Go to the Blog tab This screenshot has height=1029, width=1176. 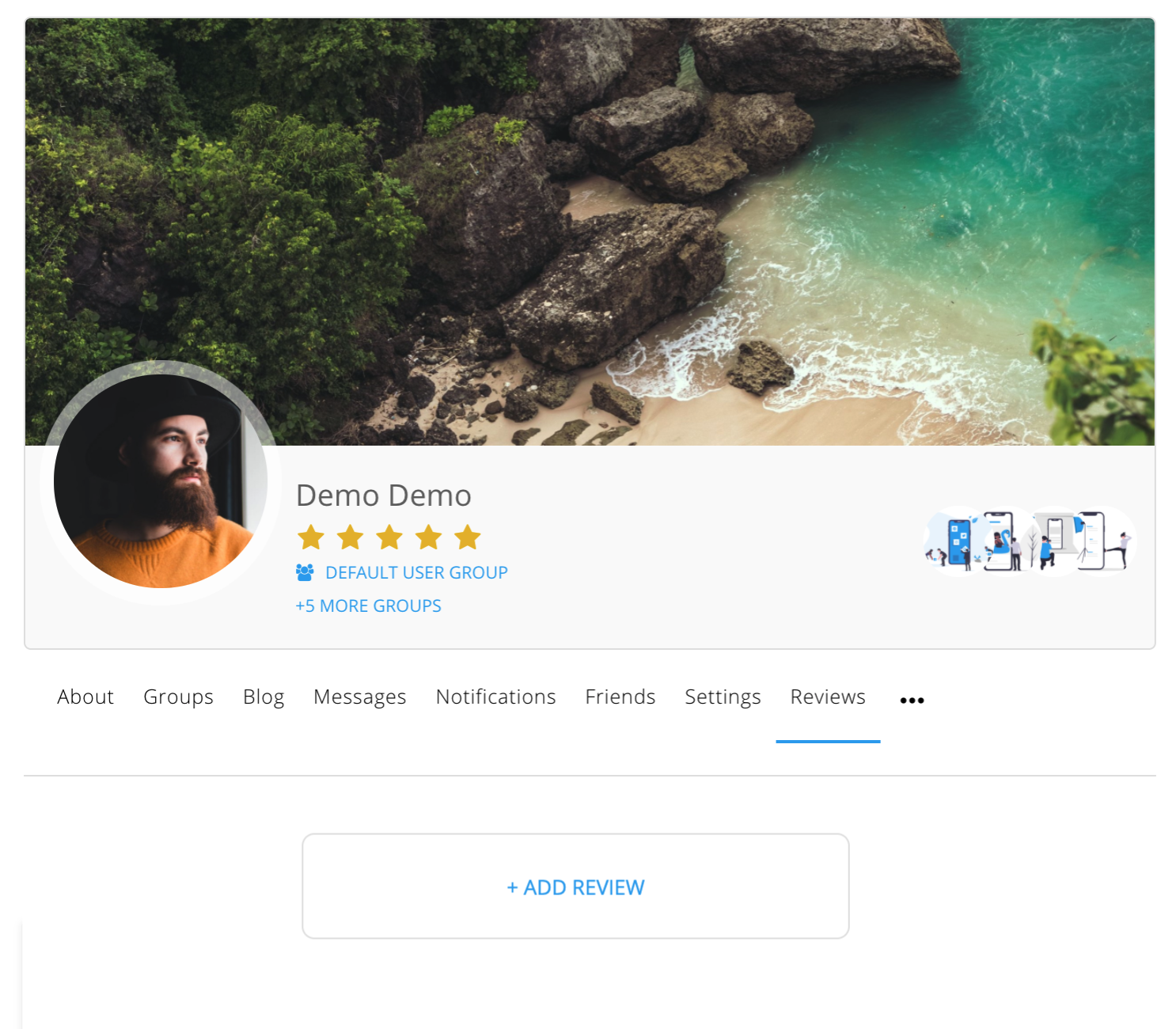pos(264,697)
